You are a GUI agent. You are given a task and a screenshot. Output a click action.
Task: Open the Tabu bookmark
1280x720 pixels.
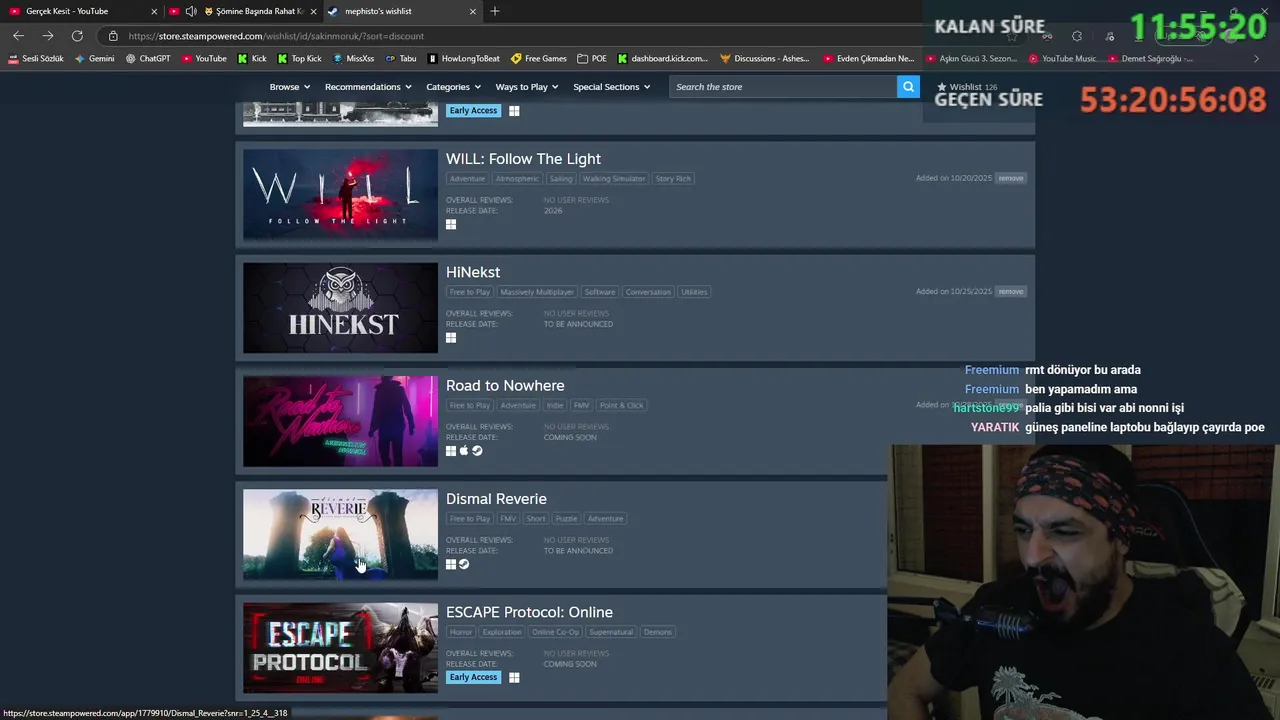[401, 59]
